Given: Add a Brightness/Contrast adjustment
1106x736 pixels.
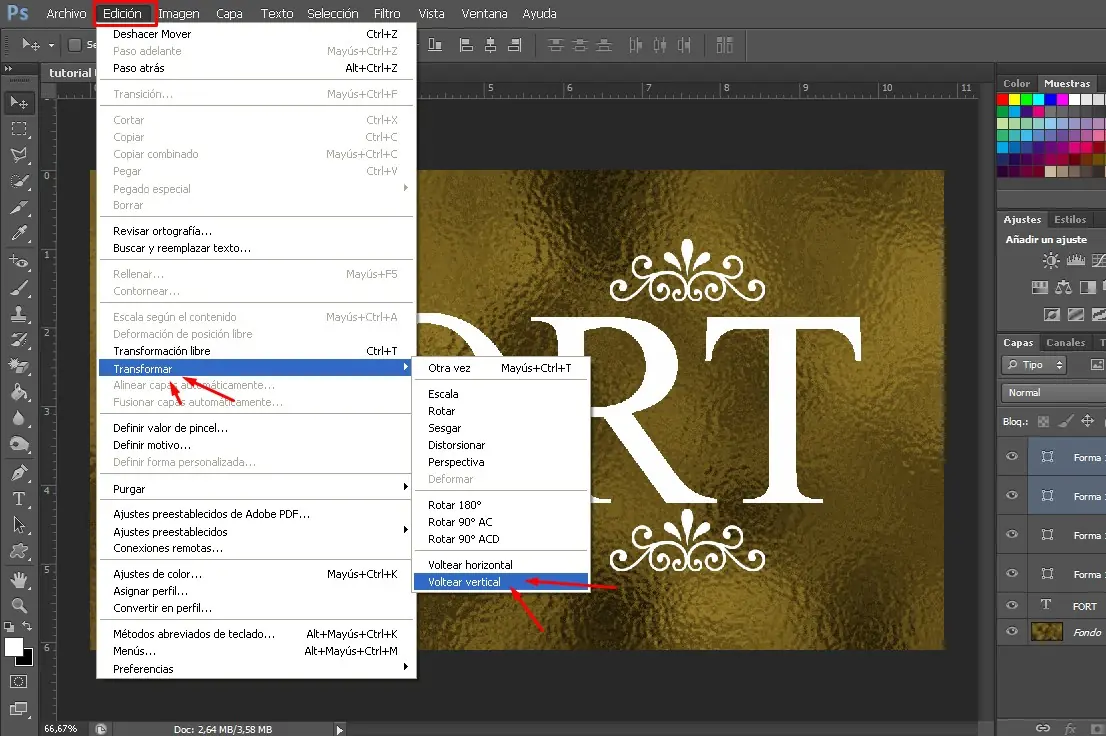Looking at the screenshot, I should (x=1051, y=261).
